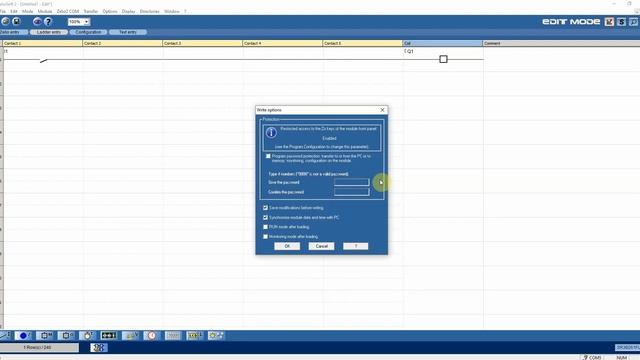The height and width of the screenshot is (360, 640).
Task: Close the Write options dialog
Action: point(382,110)
